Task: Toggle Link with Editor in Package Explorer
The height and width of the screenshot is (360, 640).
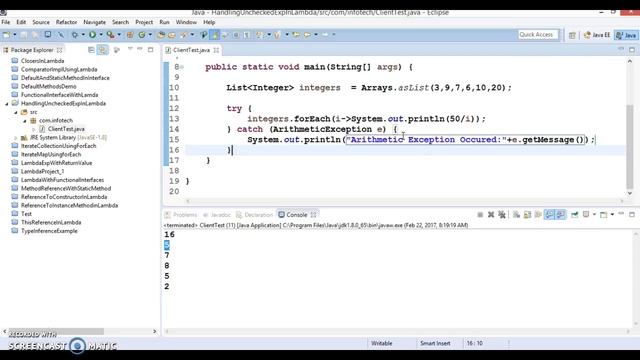Action: point(102,50)
